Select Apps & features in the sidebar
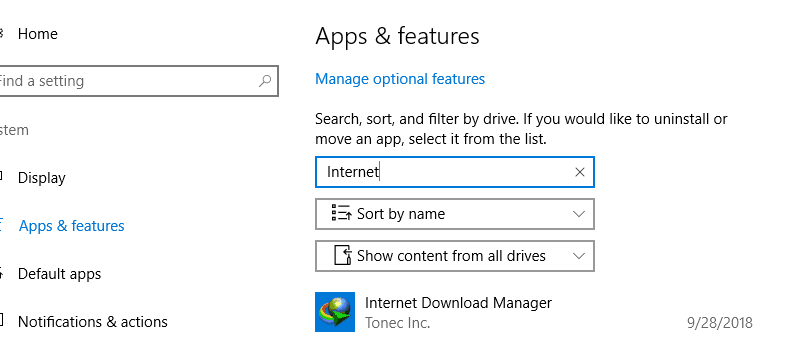 (71, 226)
